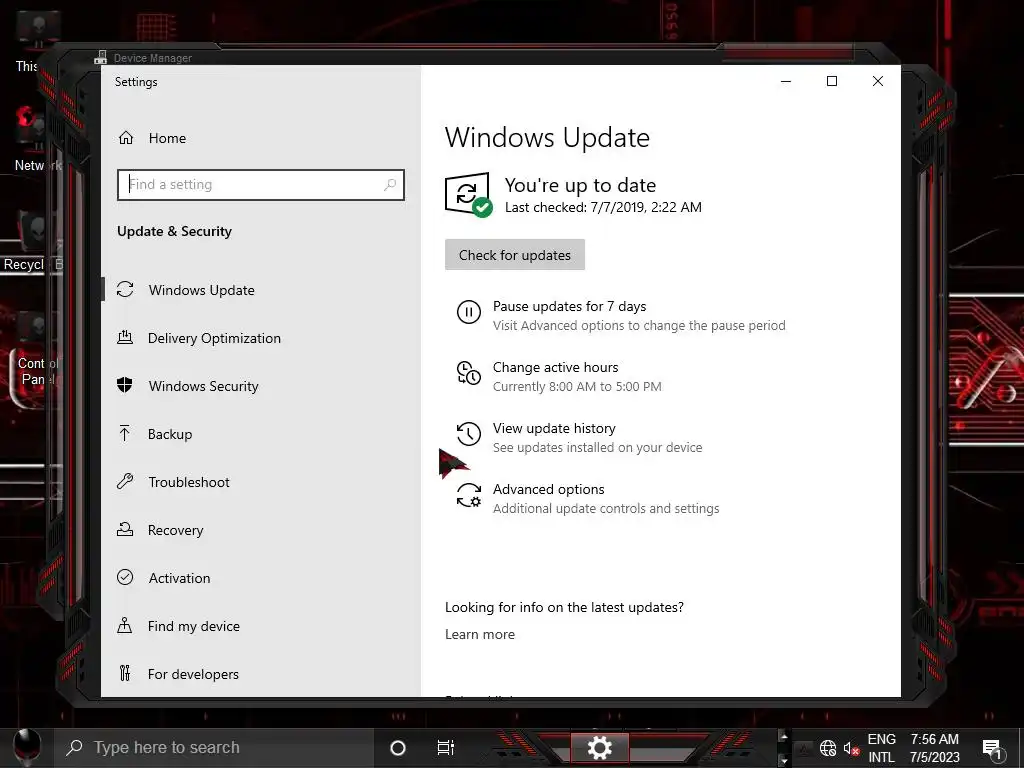Image resolution: width=1024 pixels, height=768 pixels.
Task: Click the Device Manager window title bar text
Action: (x=153, y=58)
